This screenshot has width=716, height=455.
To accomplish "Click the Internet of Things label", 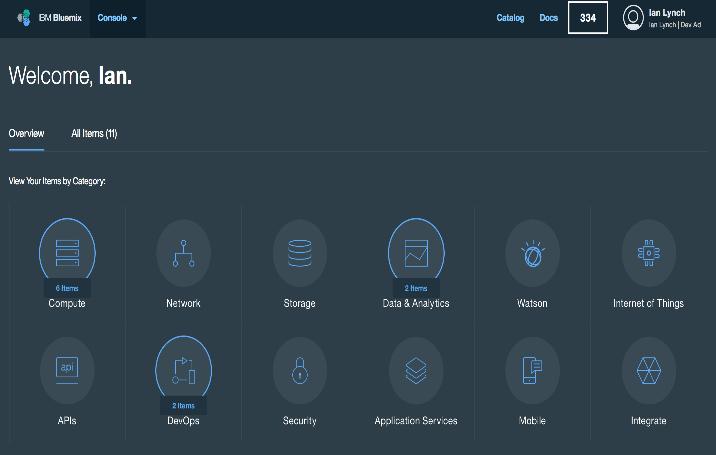I will [x=648, y=303].
